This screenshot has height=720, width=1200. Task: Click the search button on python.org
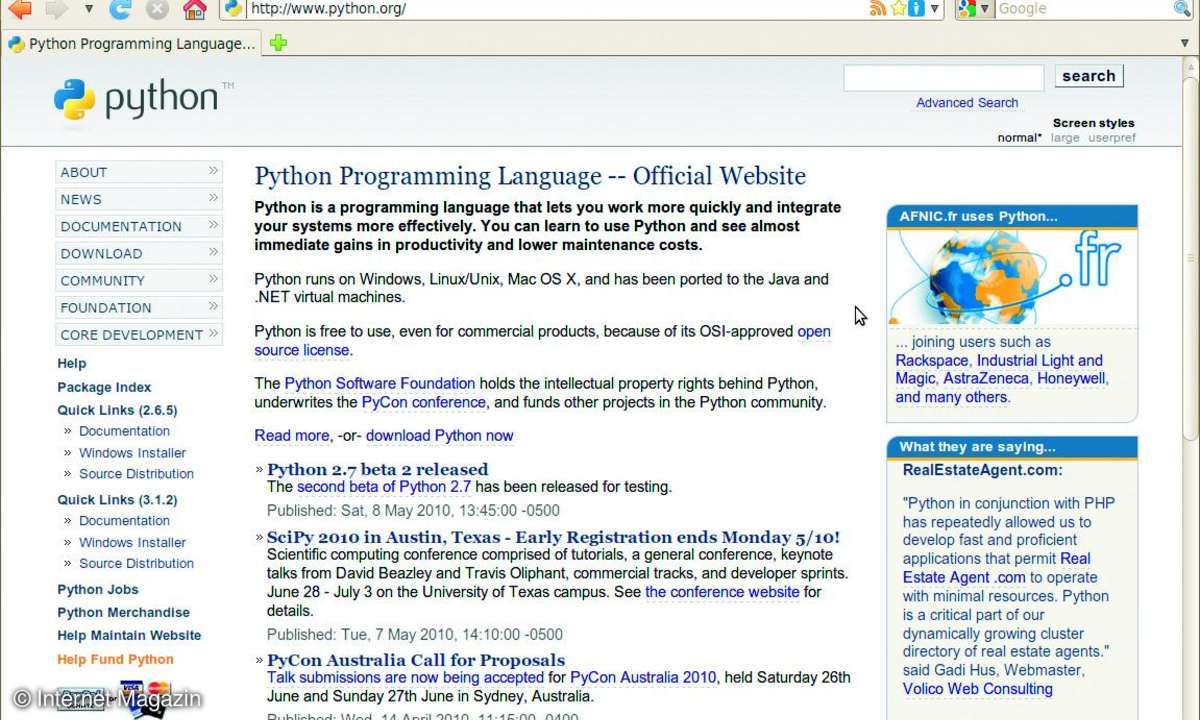pyautogui.click(x=1089, y=76)
